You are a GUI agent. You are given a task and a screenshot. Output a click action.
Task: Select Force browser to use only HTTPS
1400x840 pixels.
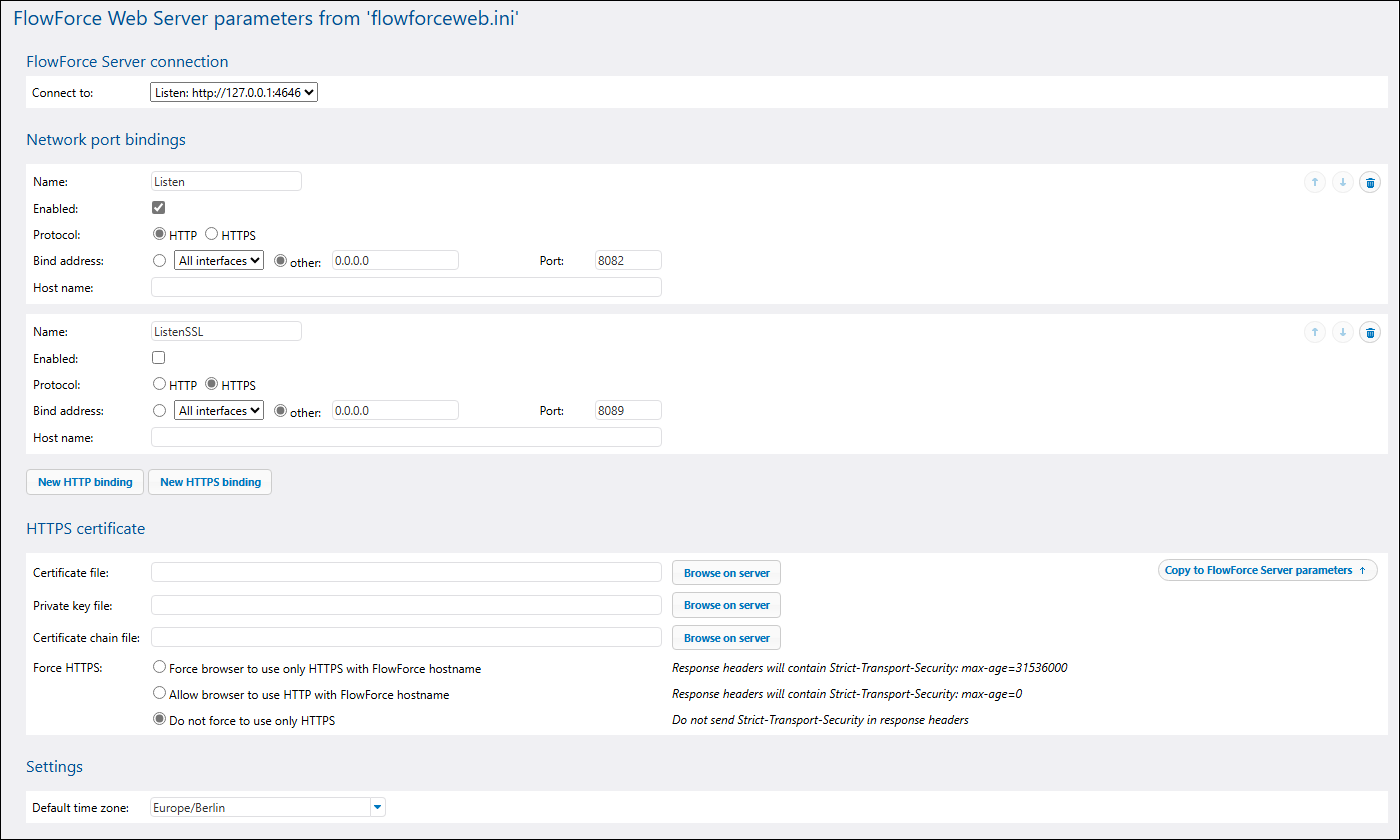click(159, 667)
